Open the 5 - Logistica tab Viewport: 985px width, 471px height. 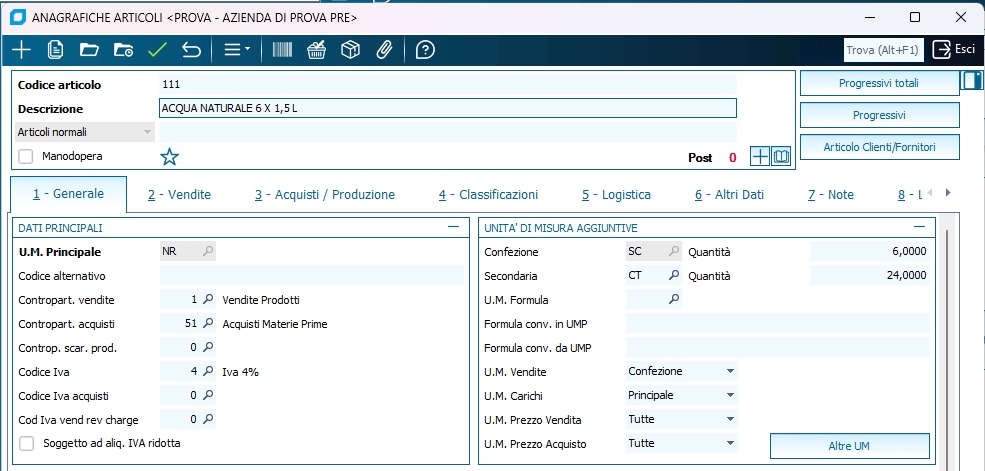pos(616,194)
